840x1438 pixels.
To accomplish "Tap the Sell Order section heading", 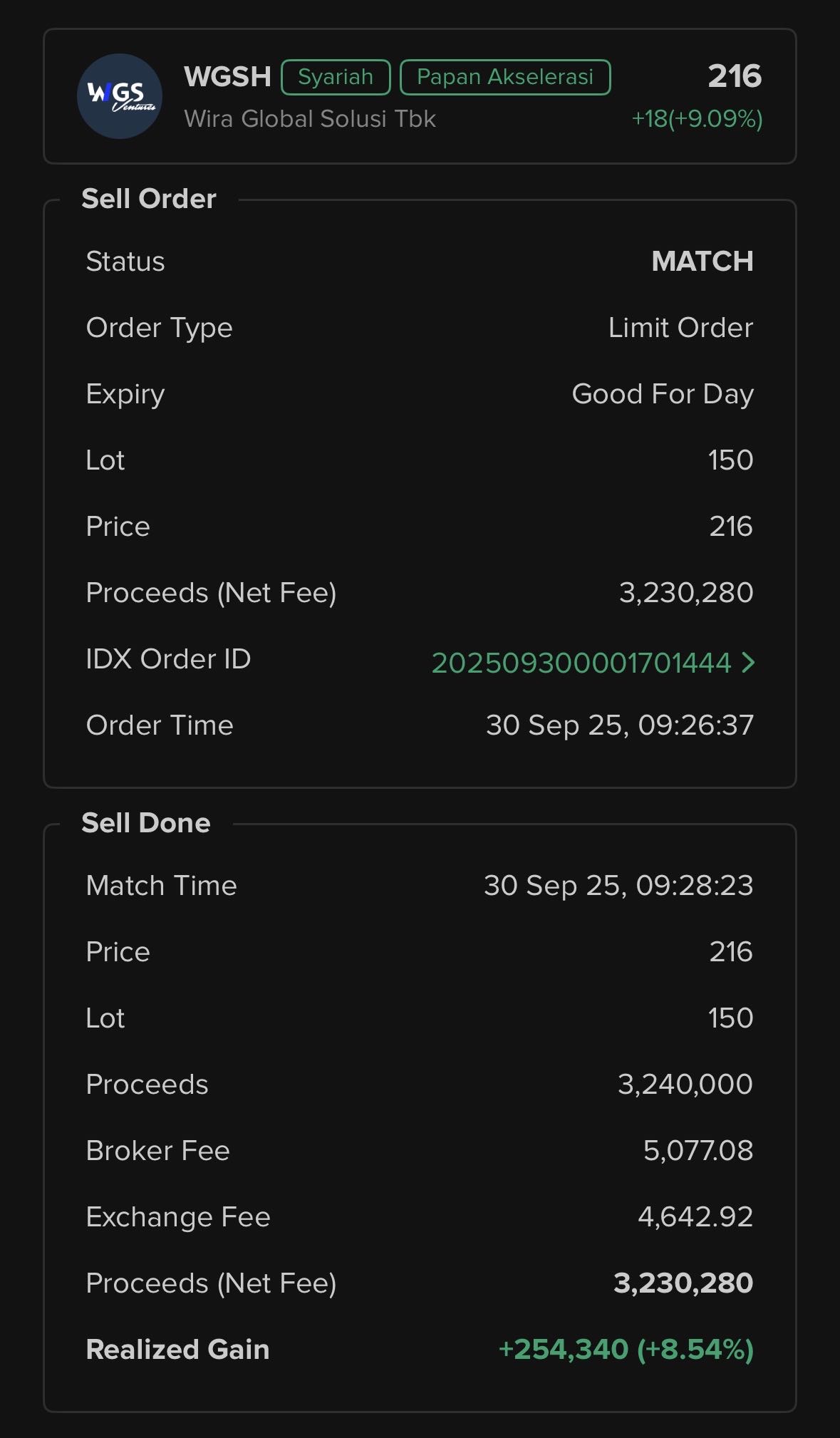I will coord(149,199).
